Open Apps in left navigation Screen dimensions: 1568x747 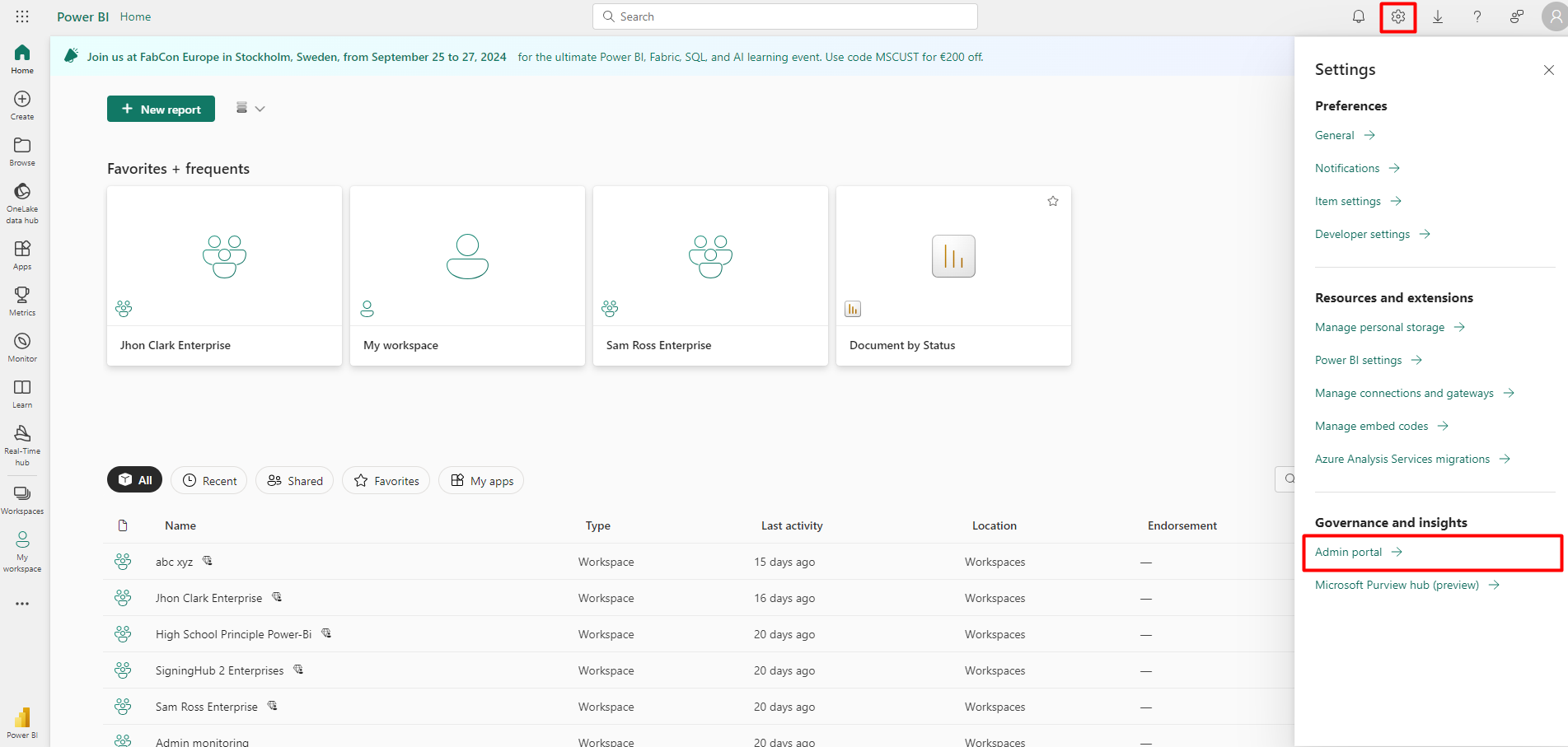[x=22, y=255]
